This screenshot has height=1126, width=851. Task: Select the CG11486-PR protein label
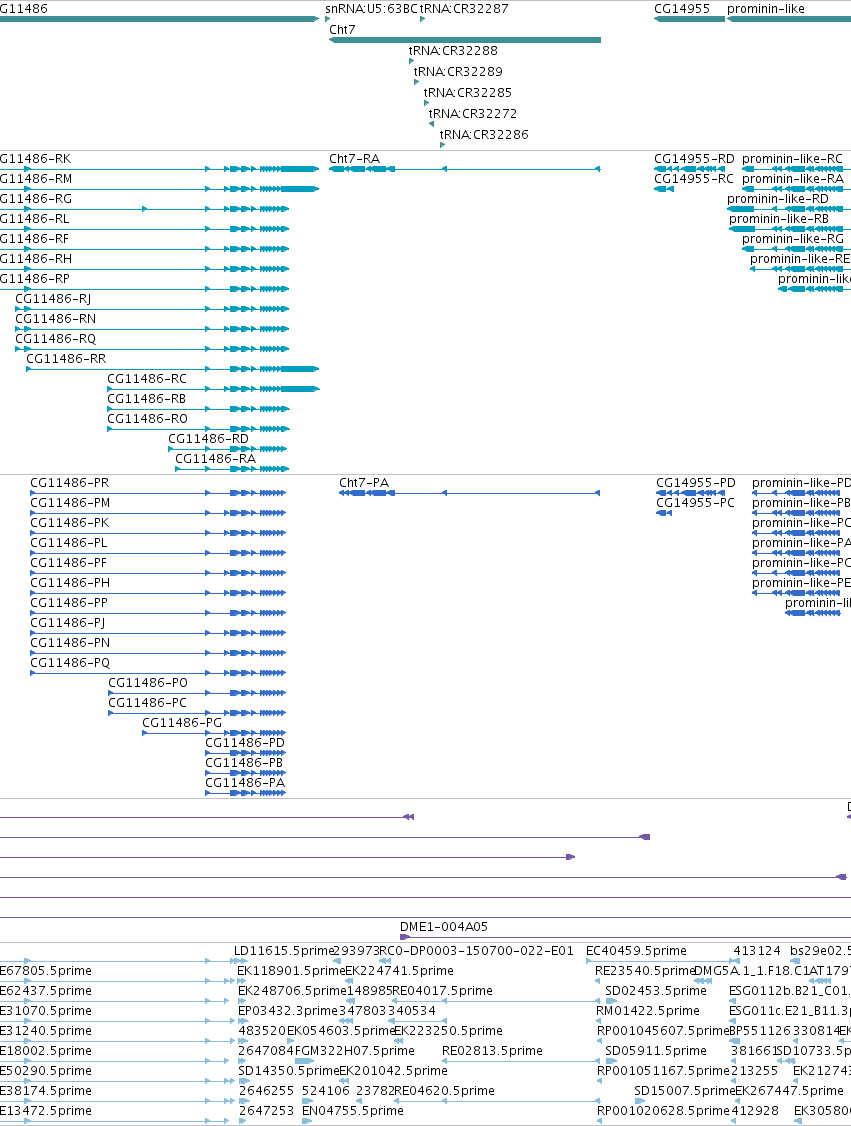coord(70,483)
